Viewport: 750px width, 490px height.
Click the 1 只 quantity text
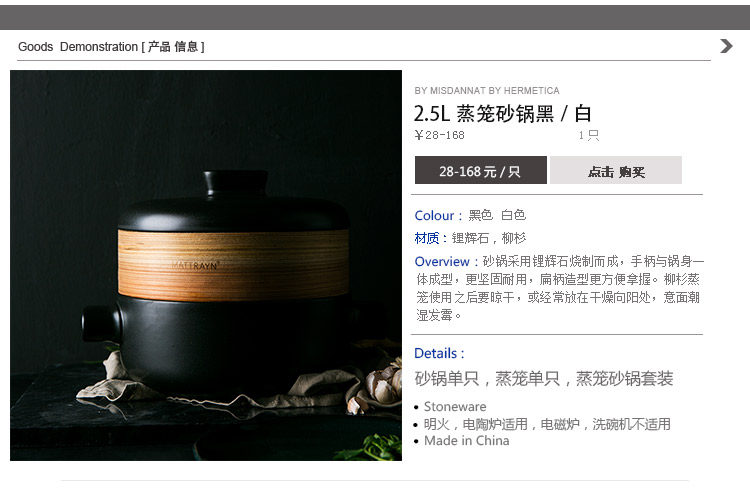point(588,135)
